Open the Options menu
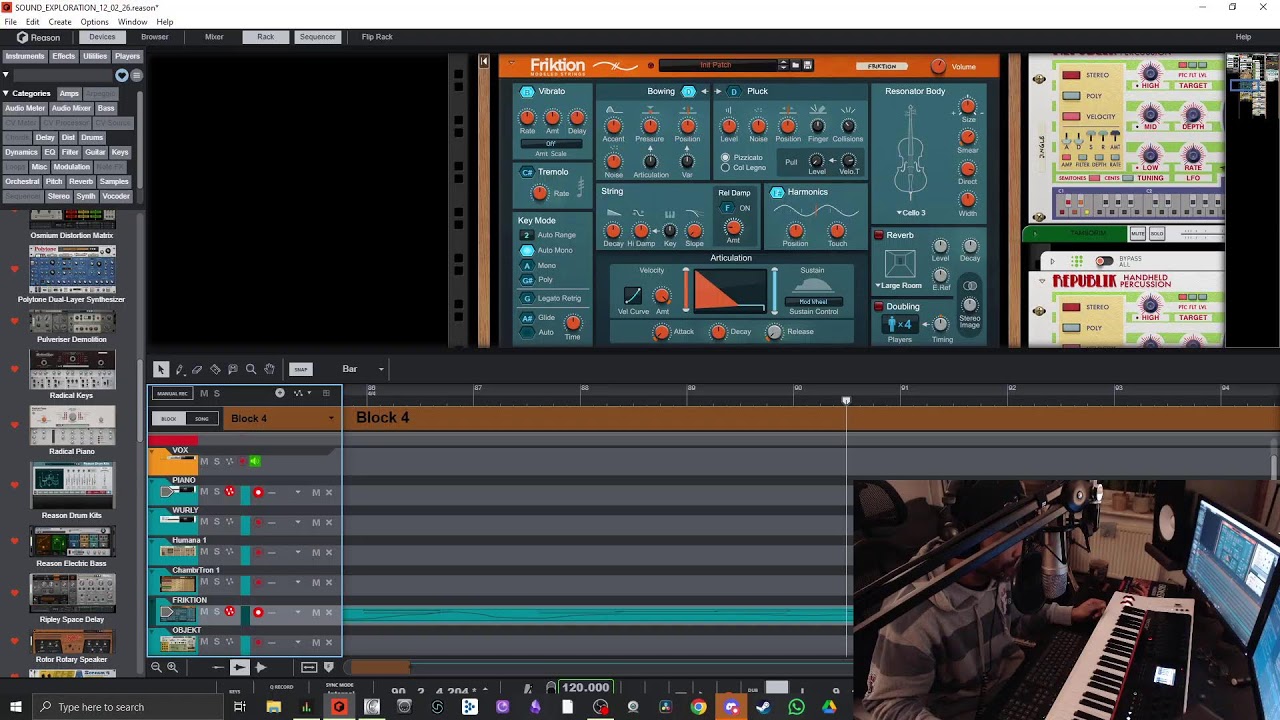The height and width of the screenshot is (720, 1280). tap(94, 22)
